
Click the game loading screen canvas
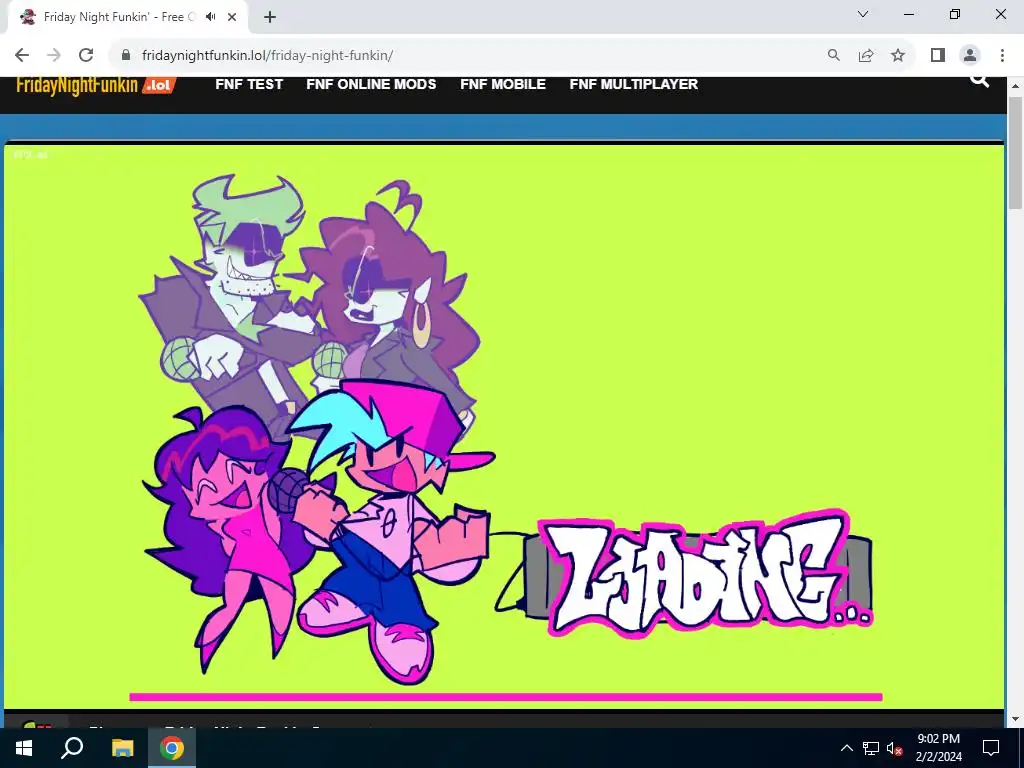coord(504,426)
